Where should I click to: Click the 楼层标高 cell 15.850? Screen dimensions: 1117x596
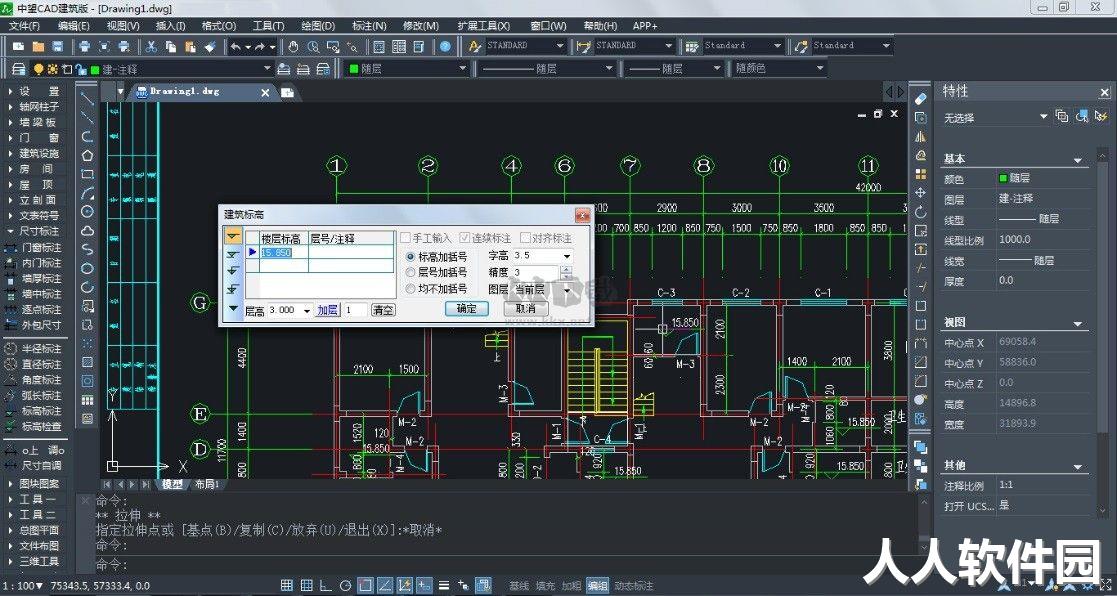coord(284,252)
